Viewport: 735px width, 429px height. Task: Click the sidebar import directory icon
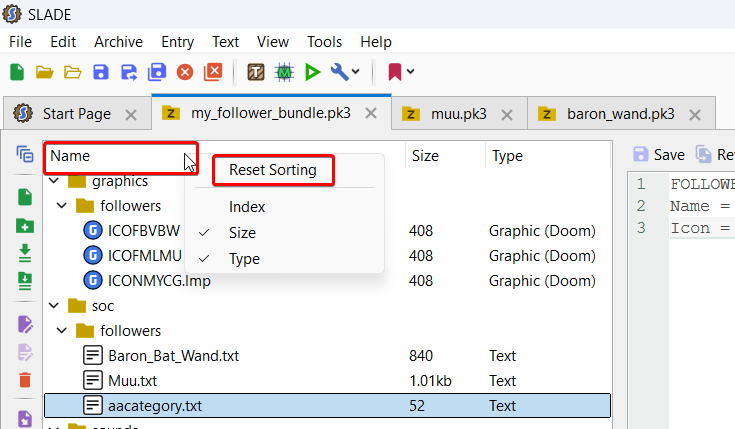click(x=25, y=281)
